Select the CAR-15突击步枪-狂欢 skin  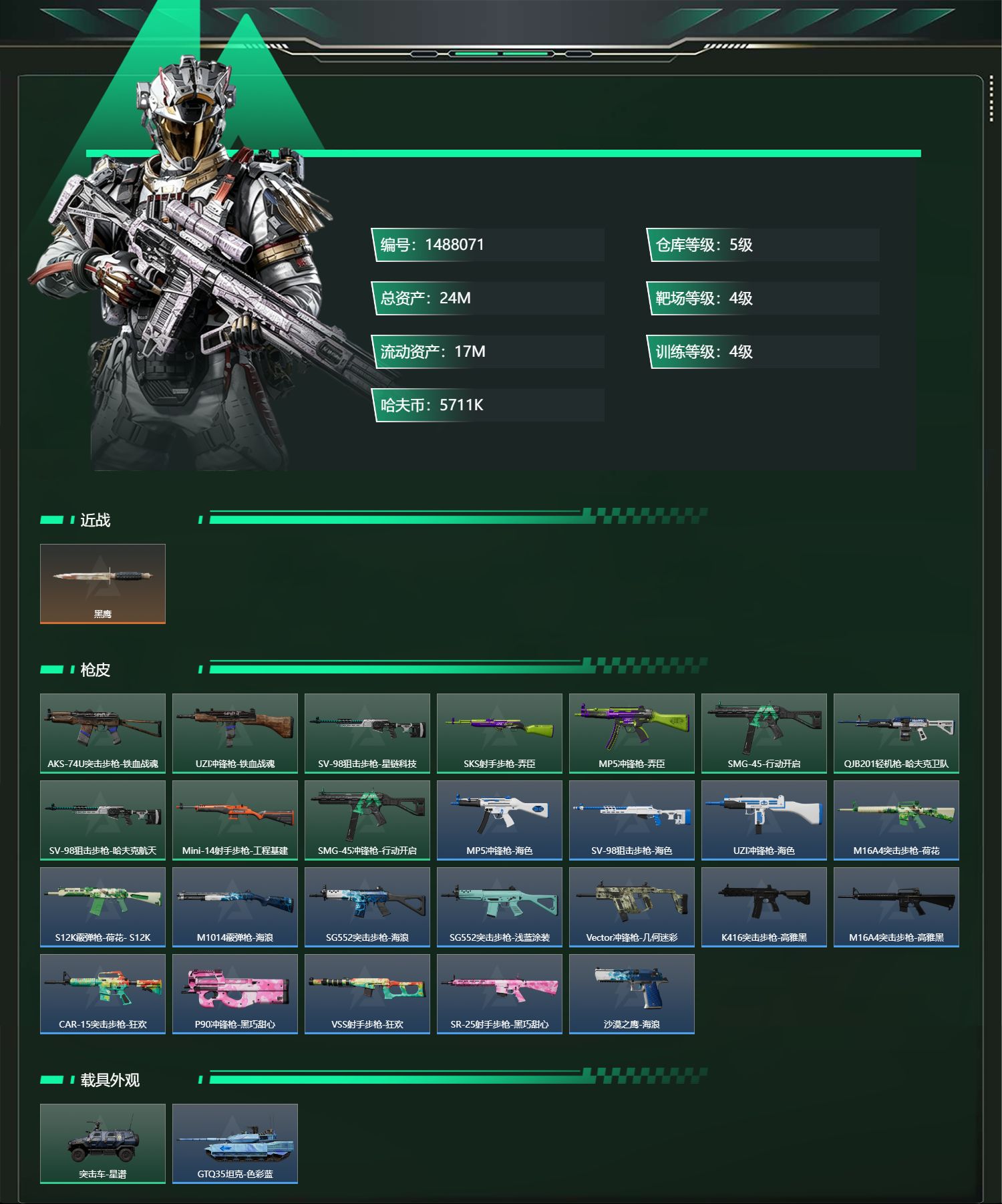pyautogui.click(x=103, y=994)
